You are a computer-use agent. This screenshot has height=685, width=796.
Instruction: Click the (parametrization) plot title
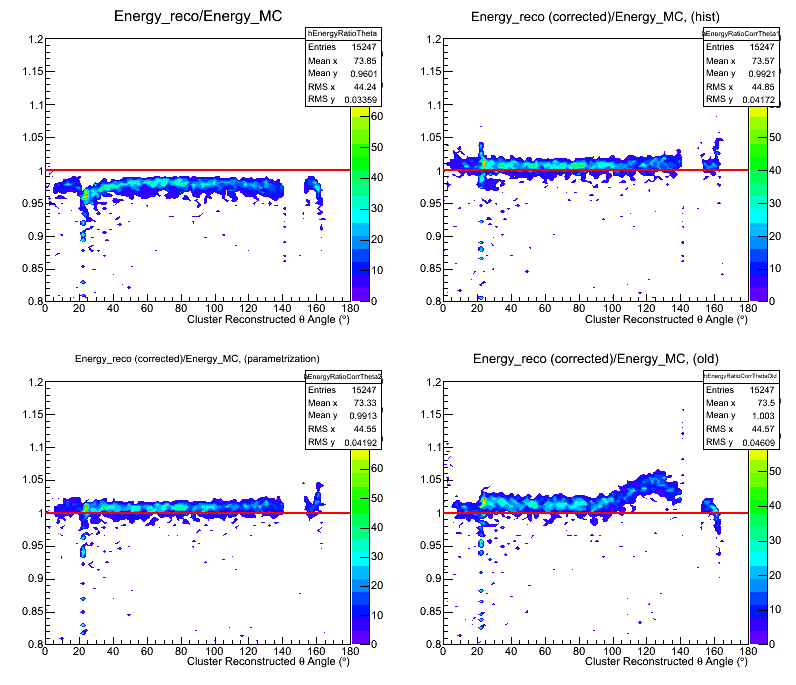click(x=198, y=358)
